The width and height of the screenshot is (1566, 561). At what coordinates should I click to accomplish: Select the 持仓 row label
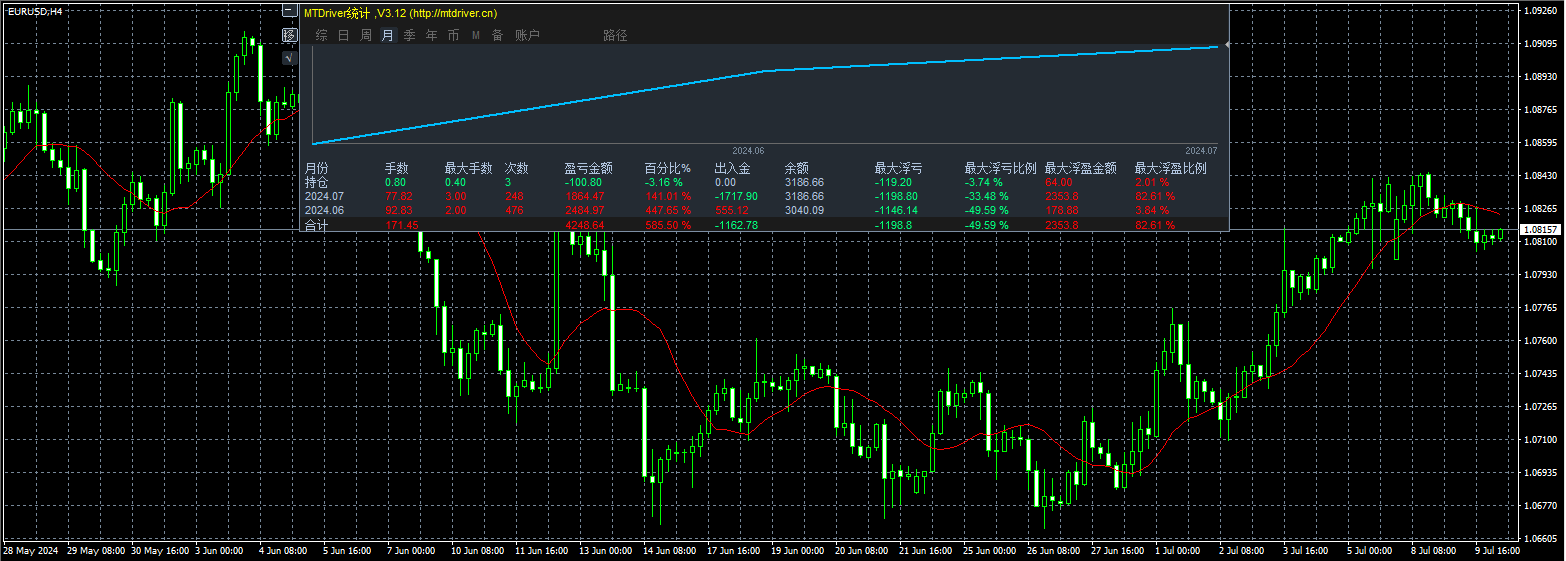click(x=316, y=183)
